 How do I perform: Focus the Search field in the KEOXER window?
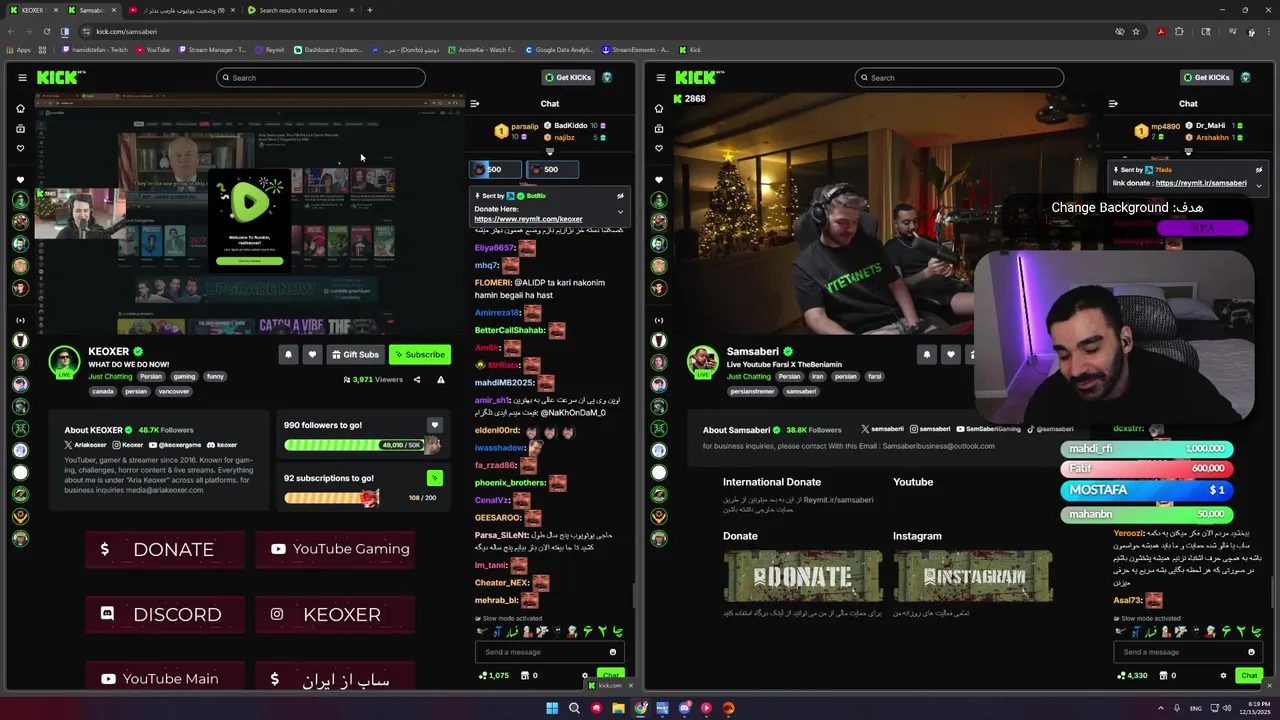(321, 77)
